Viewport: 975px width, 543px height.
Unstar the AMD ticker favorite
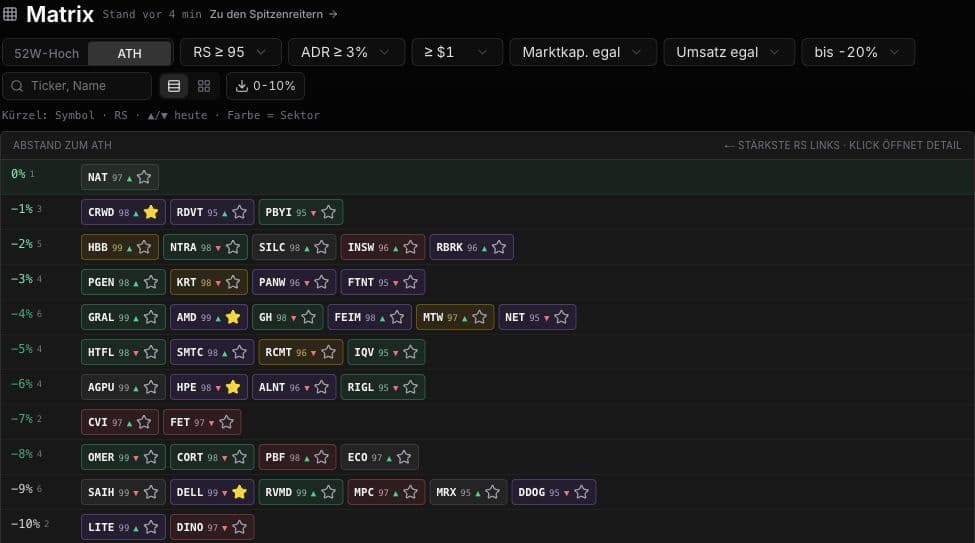(x=233, y=317)
